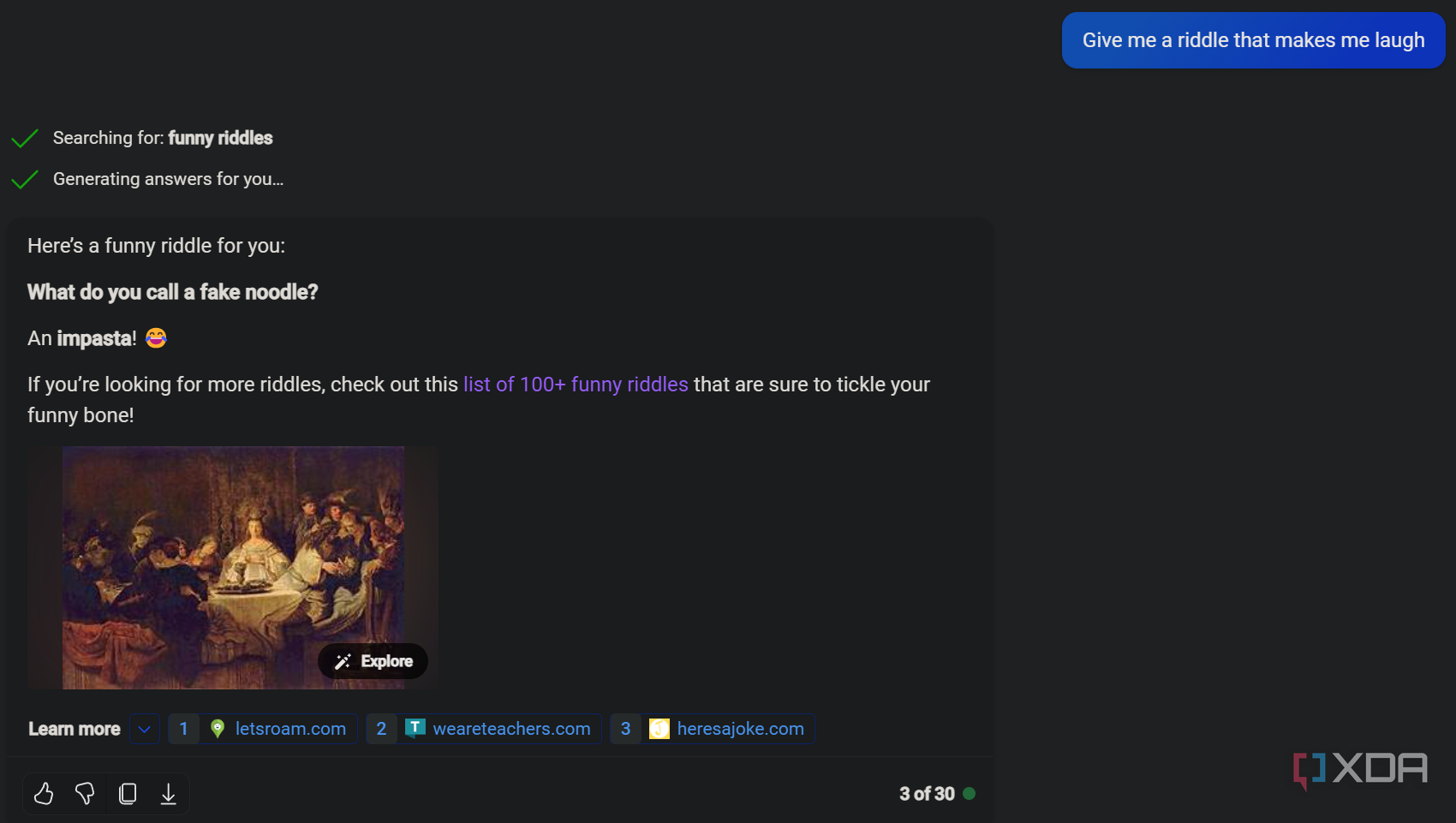The width and height of the screenshot is (1456, 823).
Task: Copy the response with the copy icon
Action: coord(128,794)
